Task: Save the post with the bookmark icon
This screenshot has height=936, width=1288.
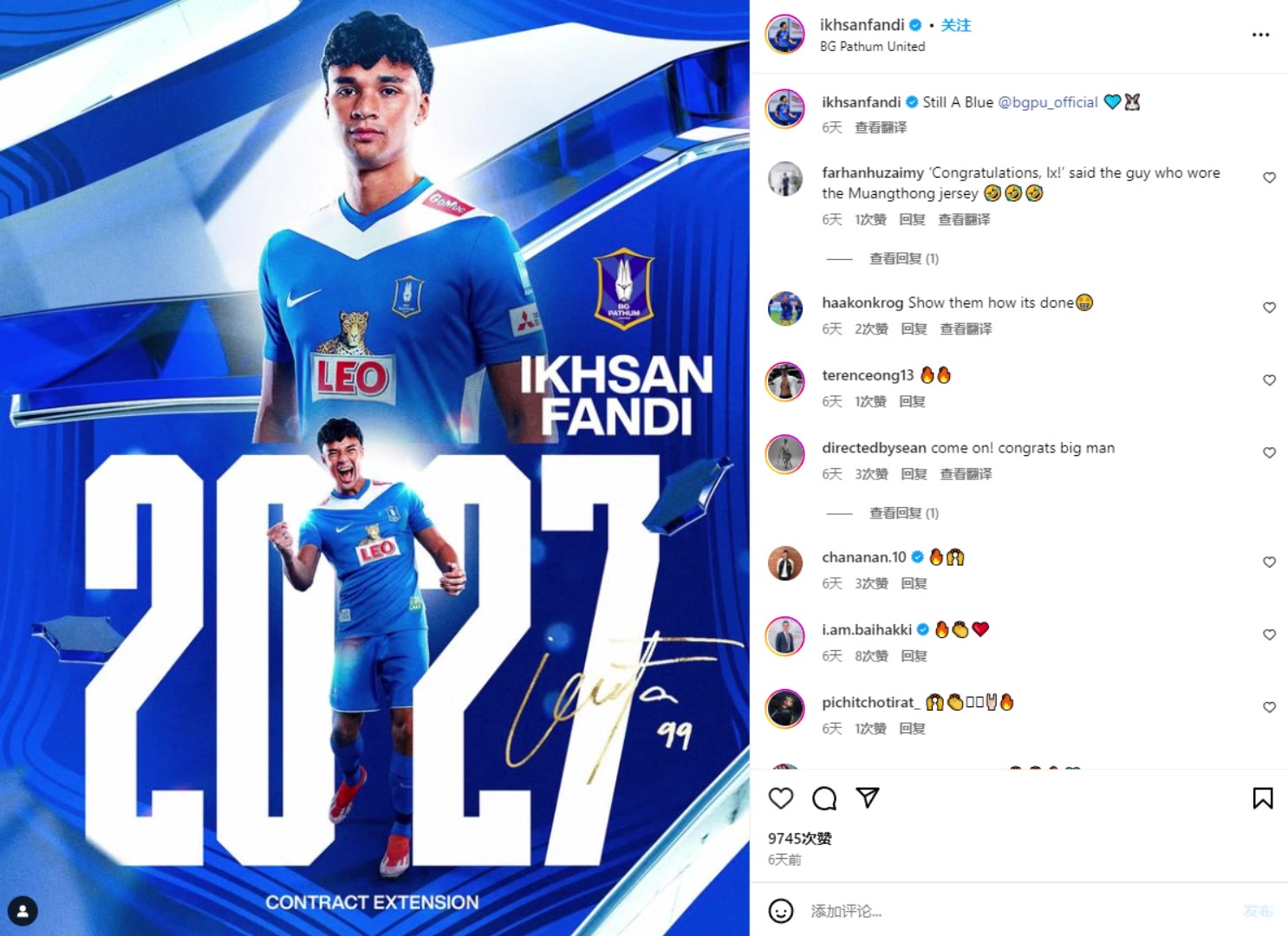Action: pos(1263,798)
